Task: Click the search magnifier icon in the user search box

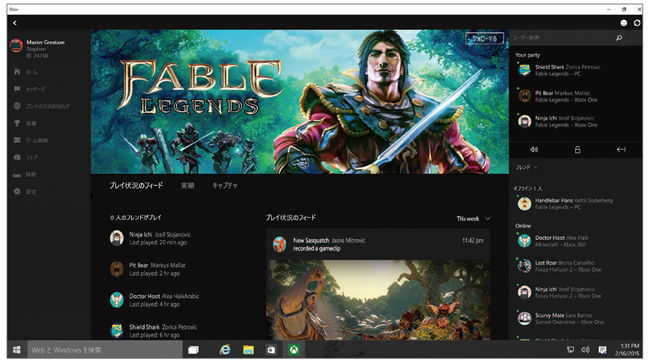Action: pyautogui.click(x=619, y=38)
